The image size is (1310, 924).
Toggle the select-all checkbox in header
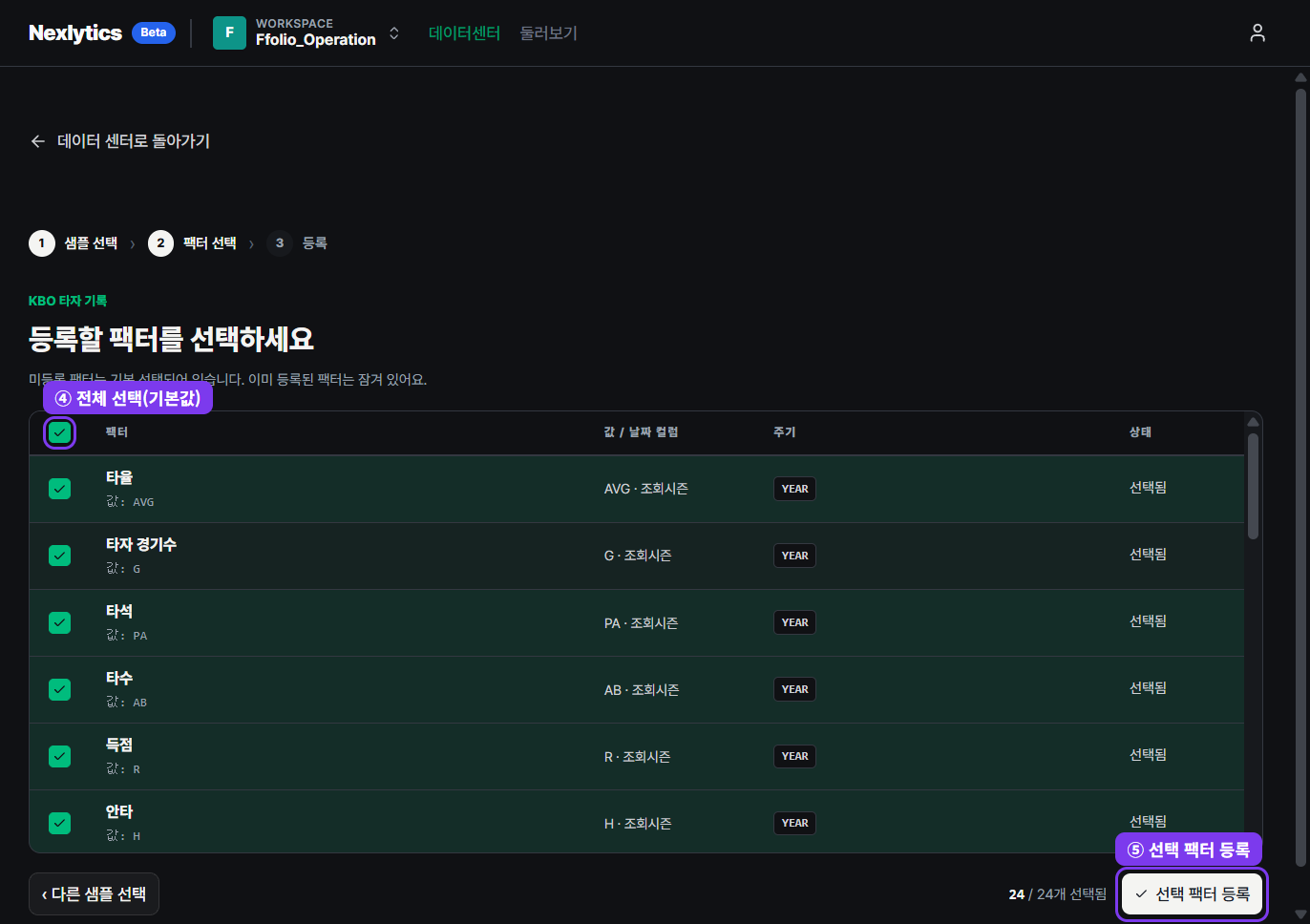tap(59, 432)
